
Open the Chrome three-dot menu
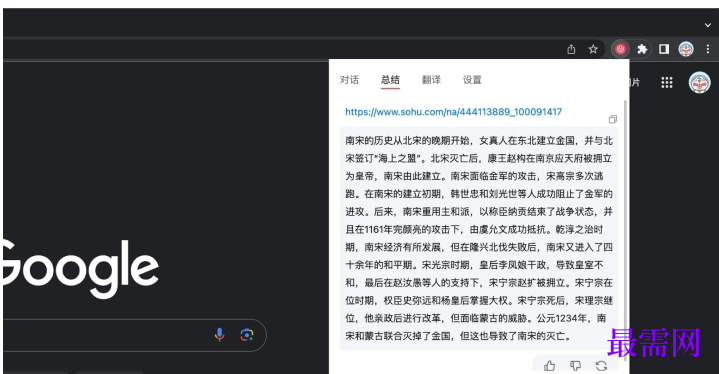click(708, 49)
